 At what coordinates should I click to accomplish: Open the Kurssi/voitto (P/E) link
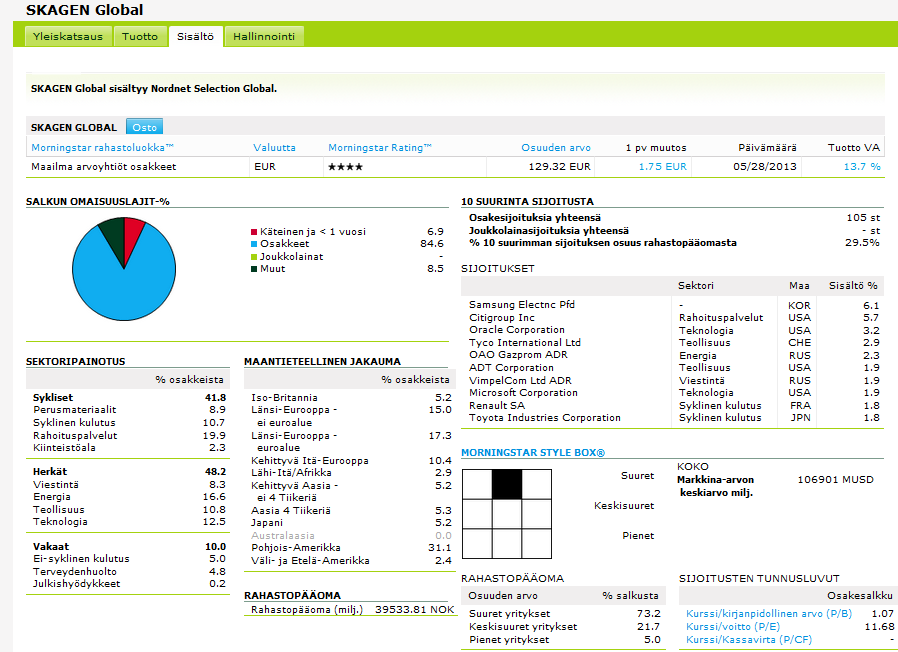(x=732, y=627)
